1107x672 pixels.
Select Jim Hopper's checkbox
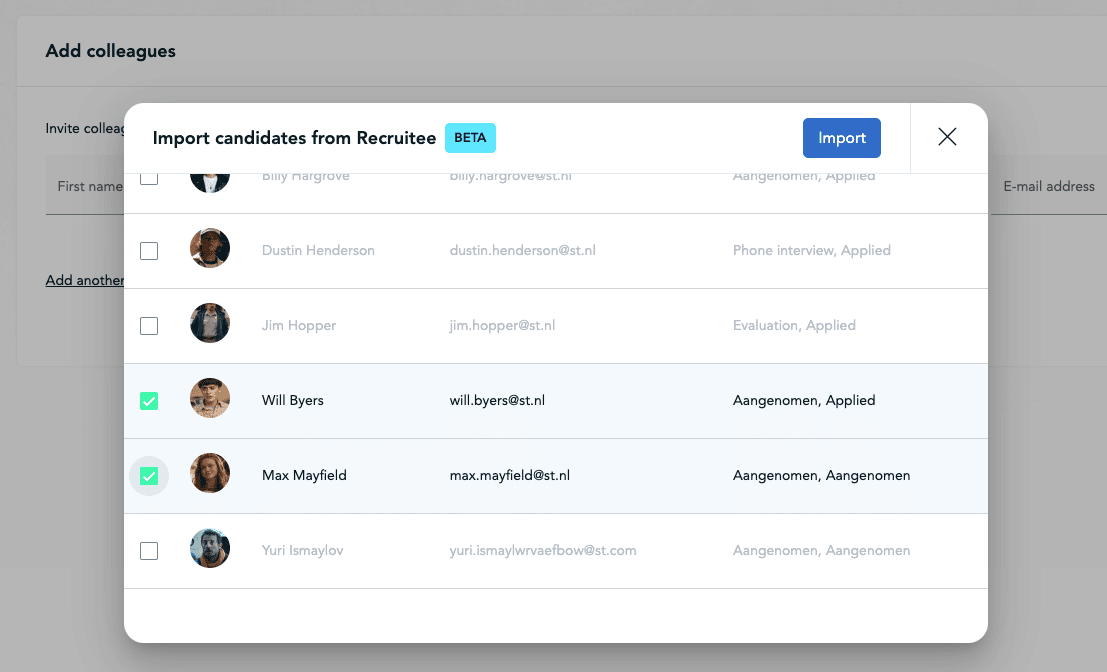point(149,326)
